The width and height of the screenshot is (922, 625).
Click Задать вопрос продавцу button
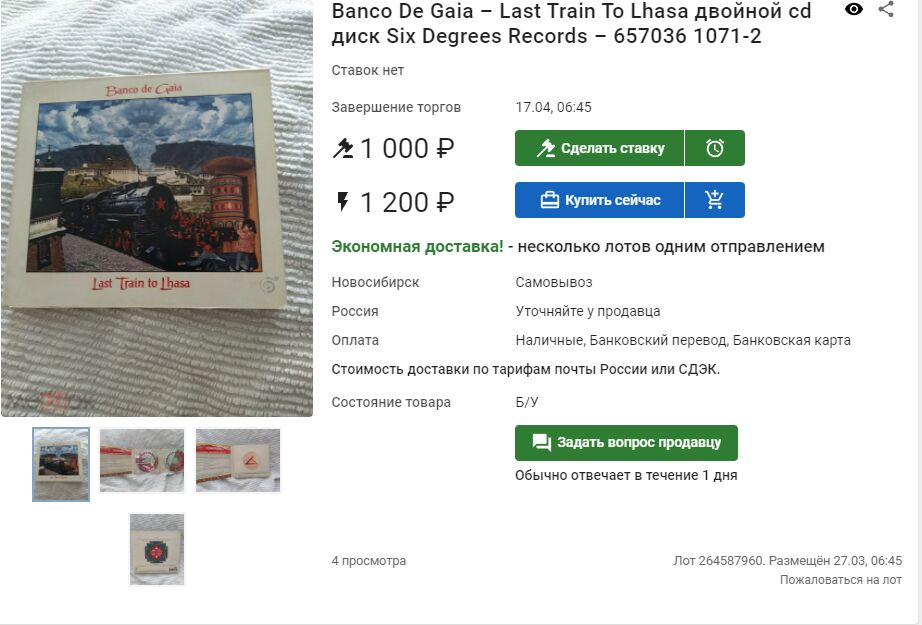click(626, 443)
